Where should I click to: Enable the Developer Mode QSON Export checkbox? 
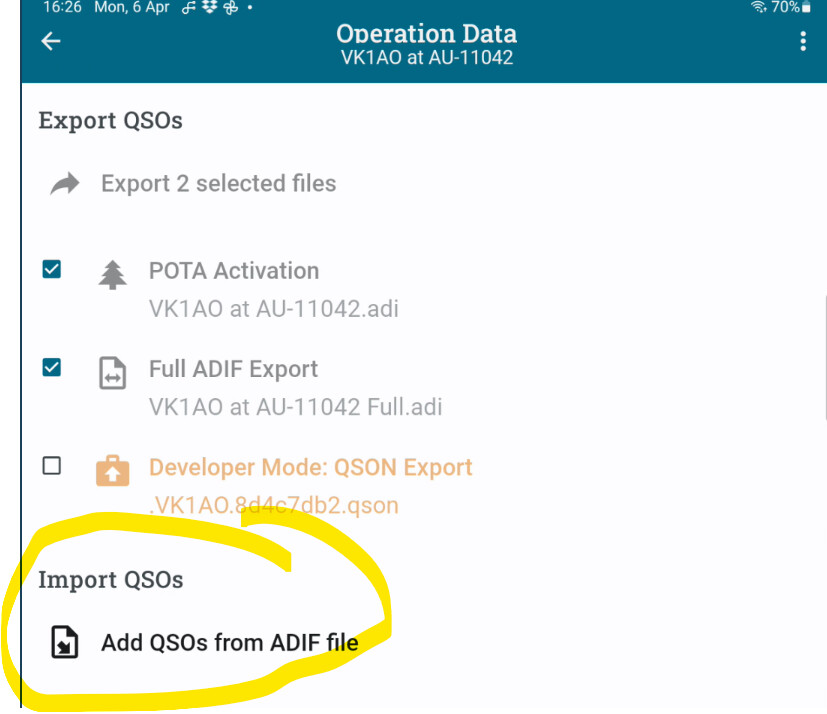coord(52,466)
